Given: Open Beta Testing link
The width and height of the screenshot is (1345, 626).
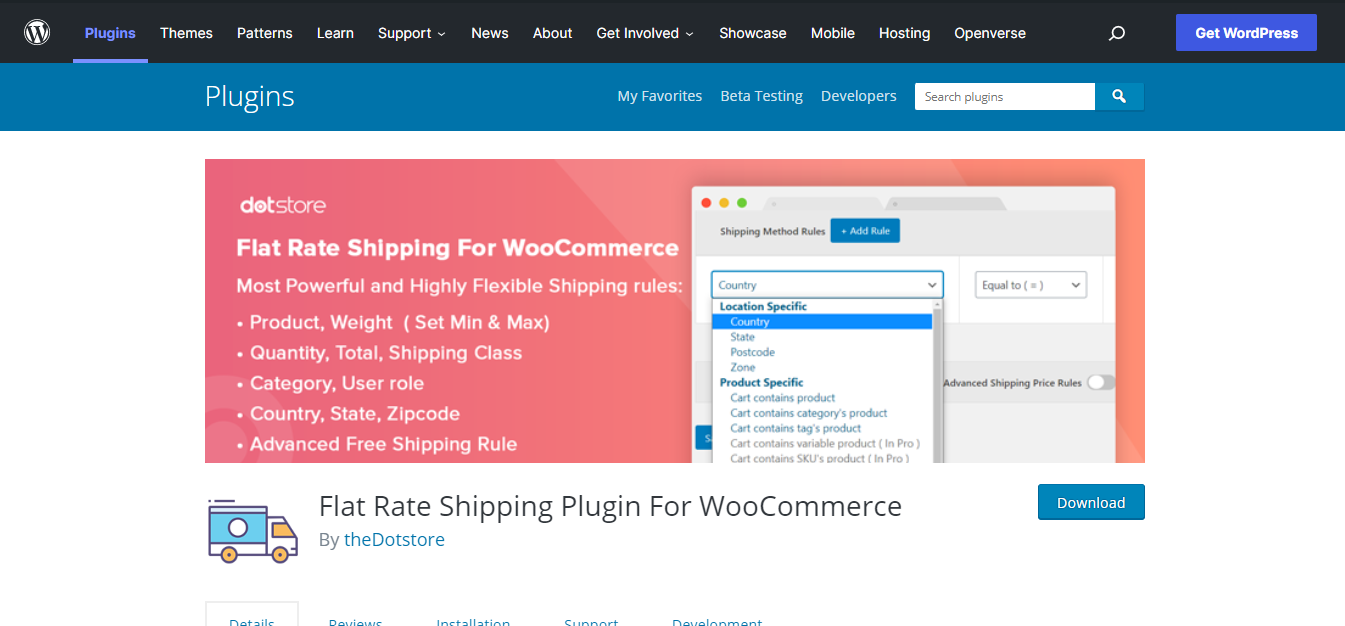Looking at the screenshot, I should tap(762, 96).
